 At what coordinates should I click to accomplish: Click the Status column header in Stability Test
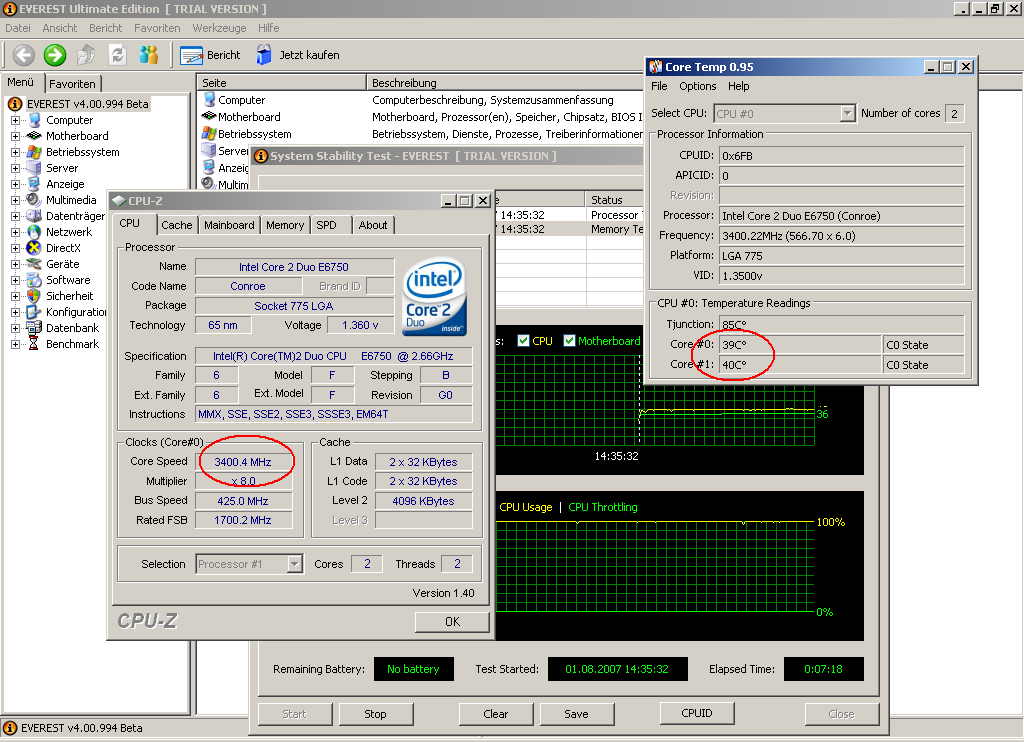[x=614, y=200]
